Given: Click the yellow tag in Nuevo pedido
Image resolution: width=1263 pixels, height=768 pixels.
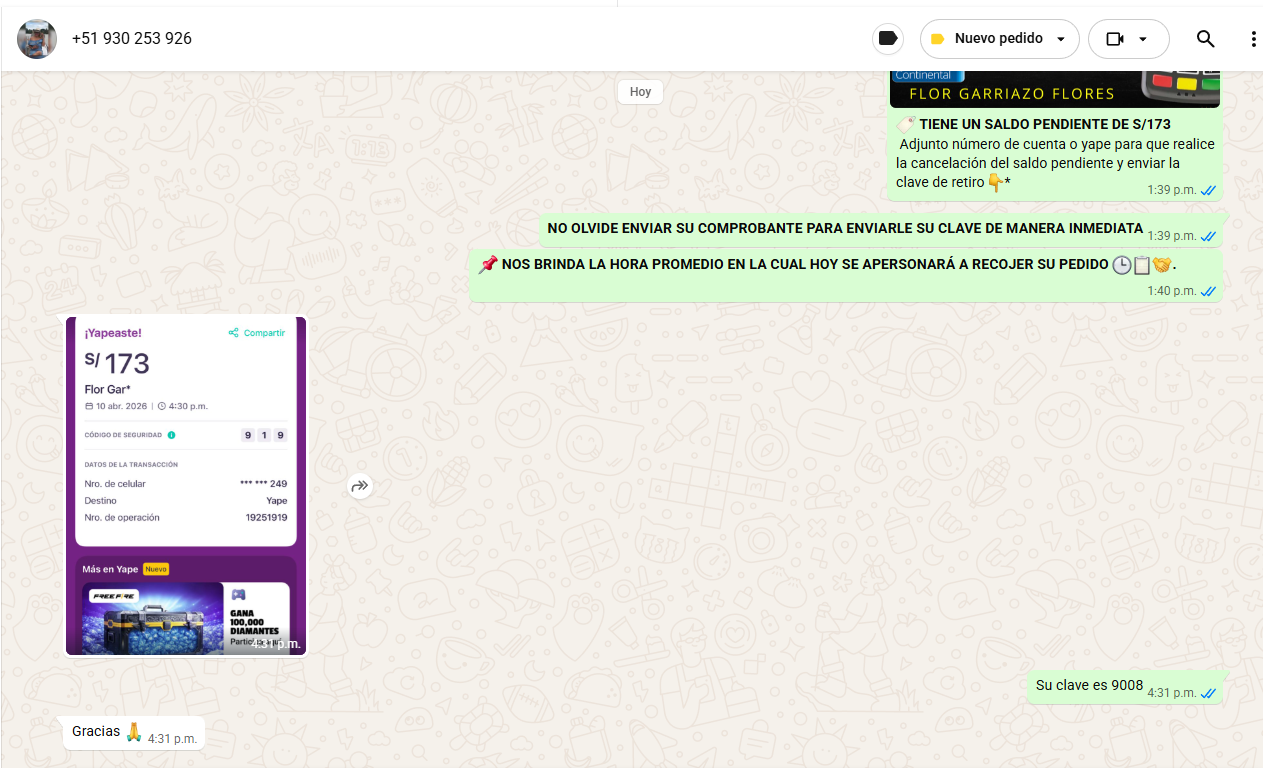Looking at the screenshot, I should 937,39.
